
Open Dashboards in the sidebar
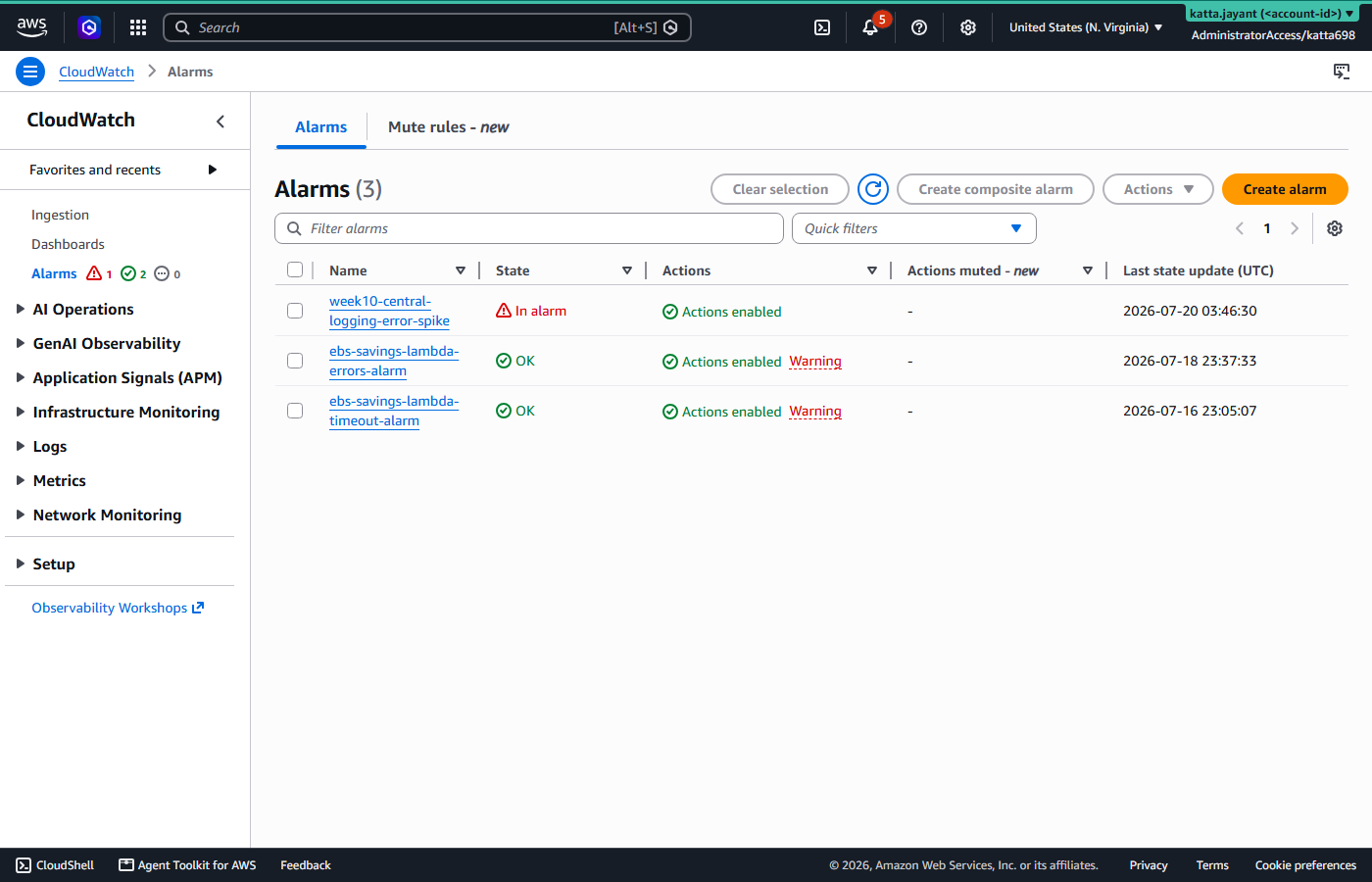point(68,244)
